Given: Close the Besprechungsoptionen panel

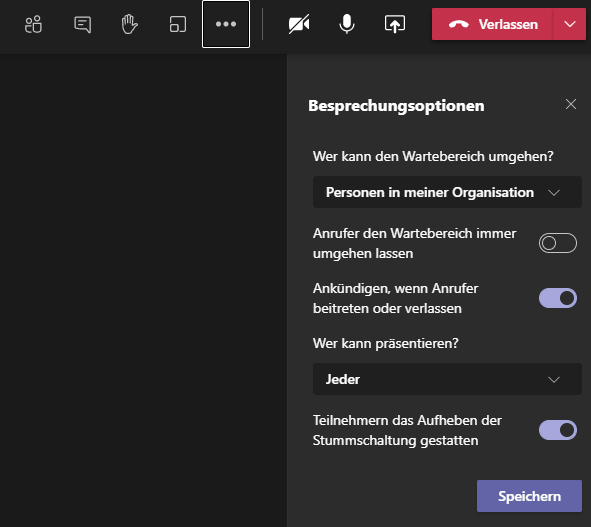Looking at the screenshot, I should 571,104.
